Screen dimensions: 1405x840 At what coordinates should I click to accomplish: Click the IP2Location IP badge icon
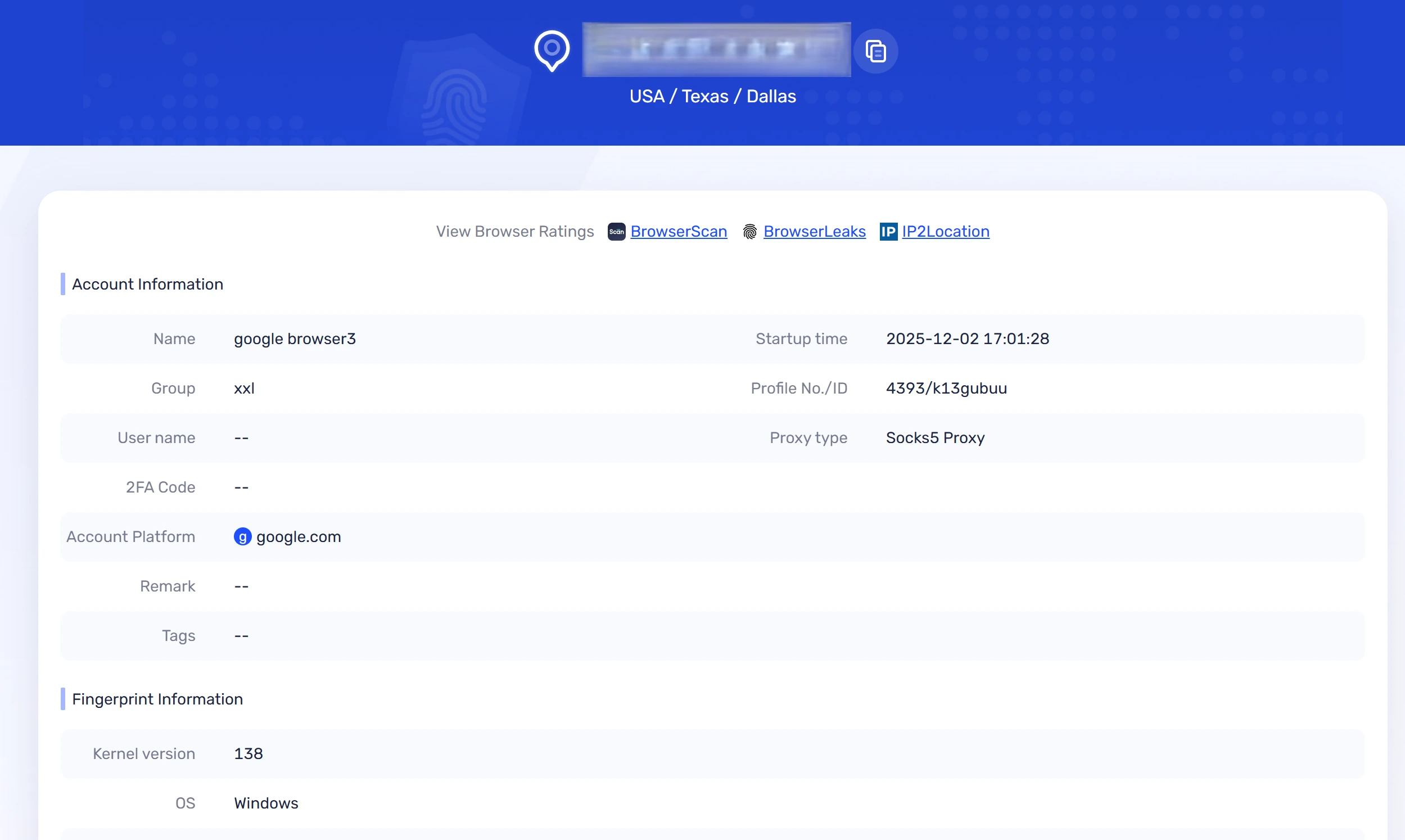888,232
